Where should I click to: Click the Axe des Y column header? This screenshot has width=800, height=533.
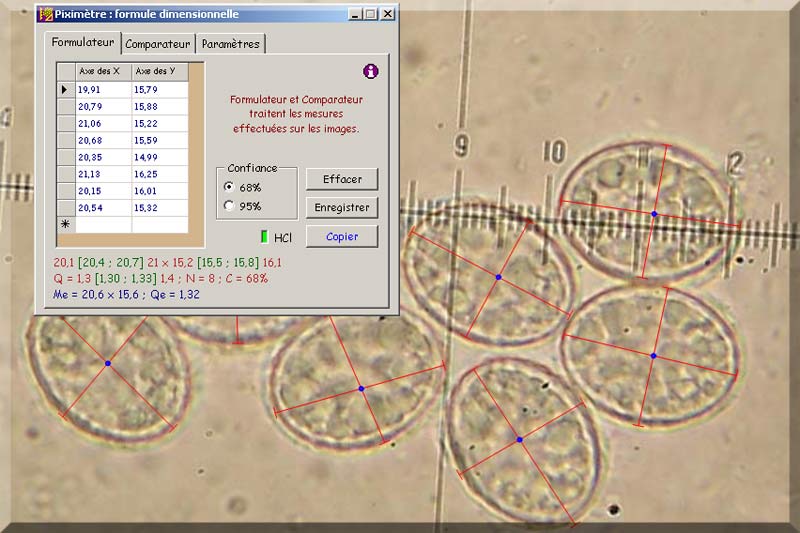coord(159,71)
